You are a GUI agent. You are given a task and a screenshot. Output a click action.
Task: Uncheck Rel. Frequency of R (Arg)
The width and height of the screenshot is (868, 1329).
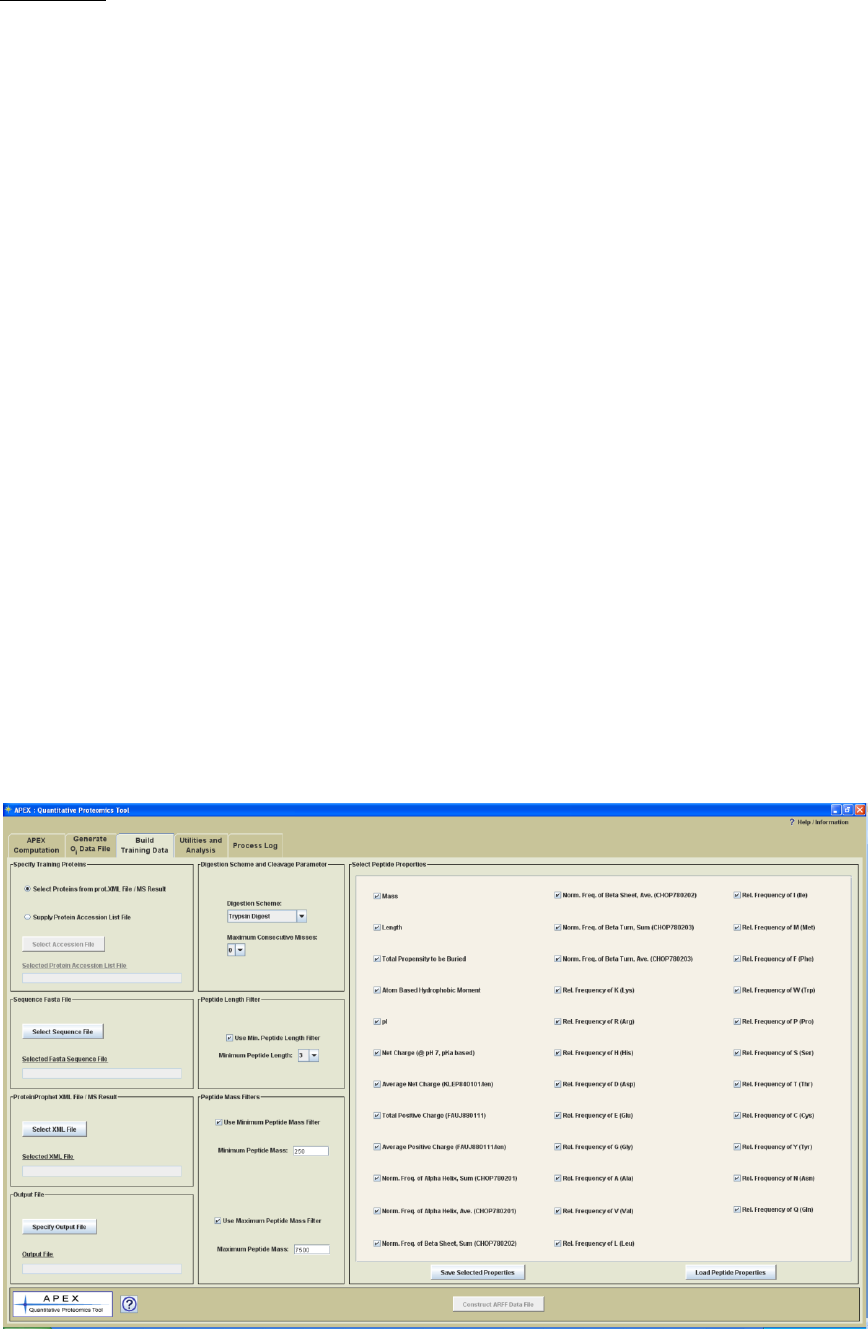(557, 1021)
